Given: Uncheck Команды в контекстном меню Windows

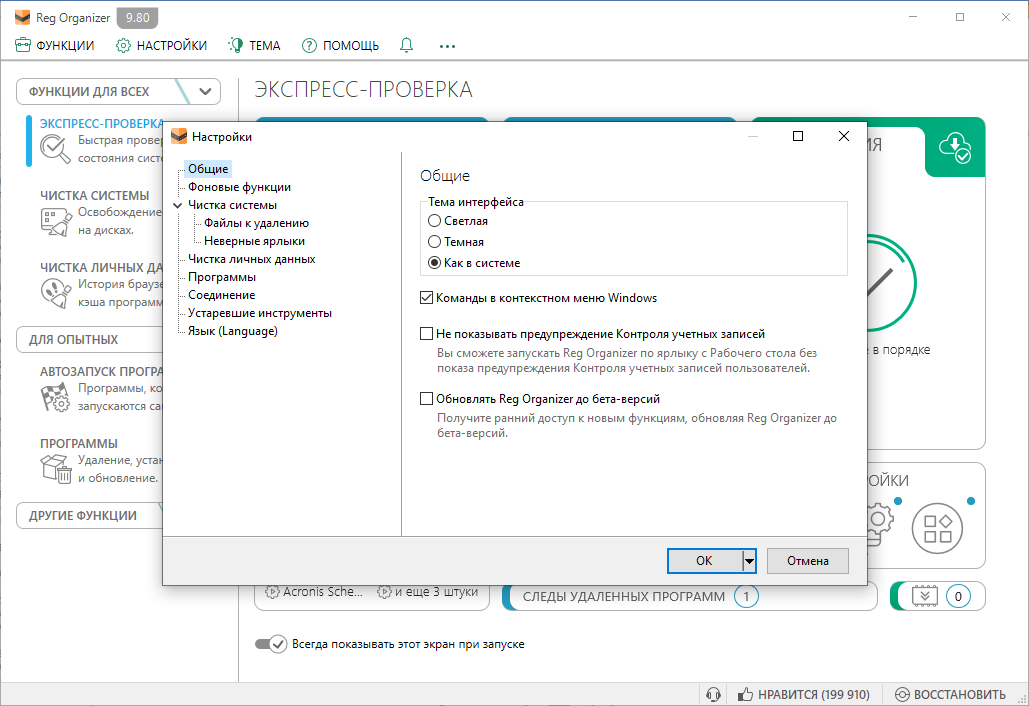Looking at the screenshot, I should point(425,297).
